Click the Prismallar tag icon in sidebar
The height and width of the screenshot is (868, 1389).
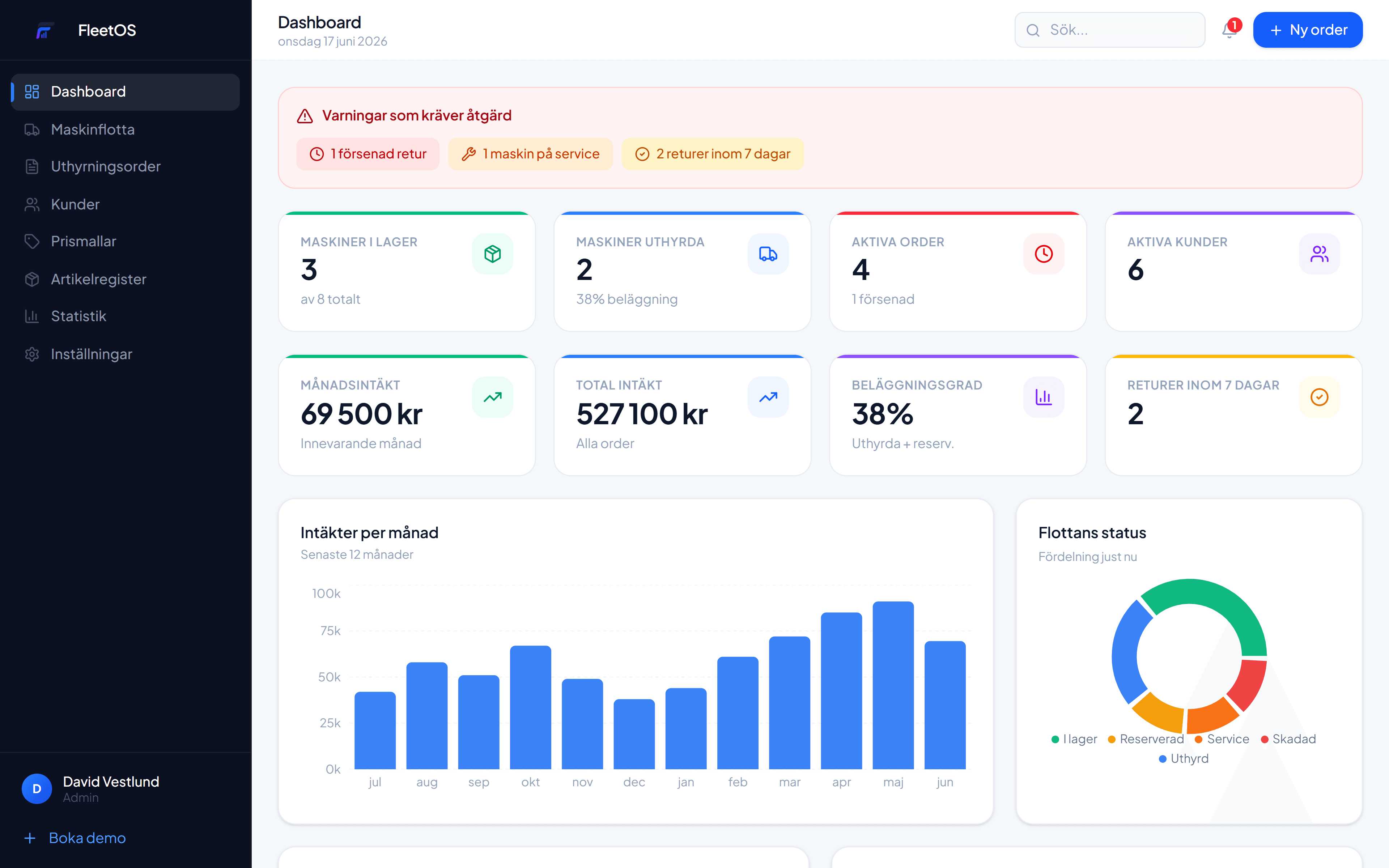32,242
